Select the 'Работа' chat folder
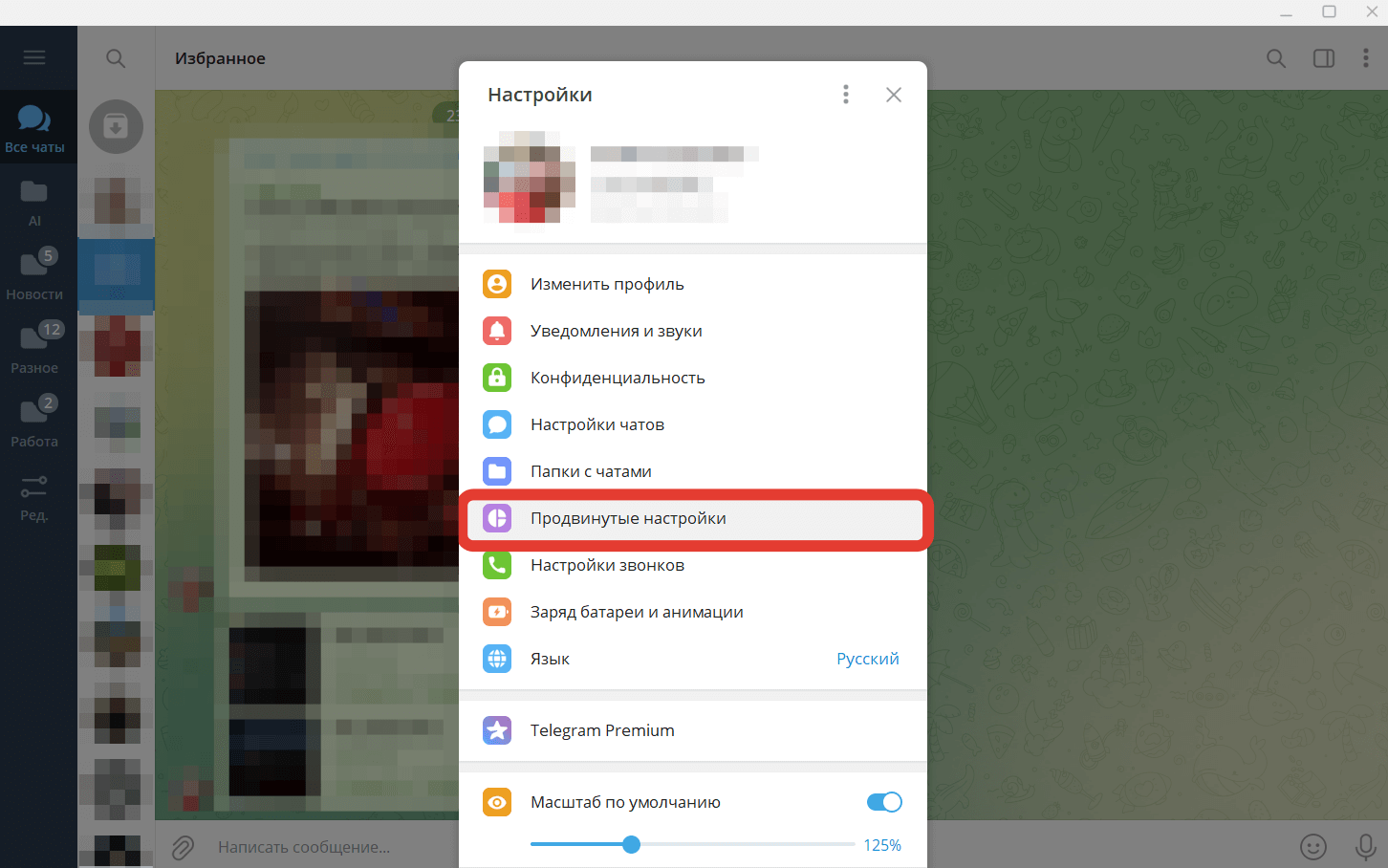1388x868 pixels. click(34, 422)
